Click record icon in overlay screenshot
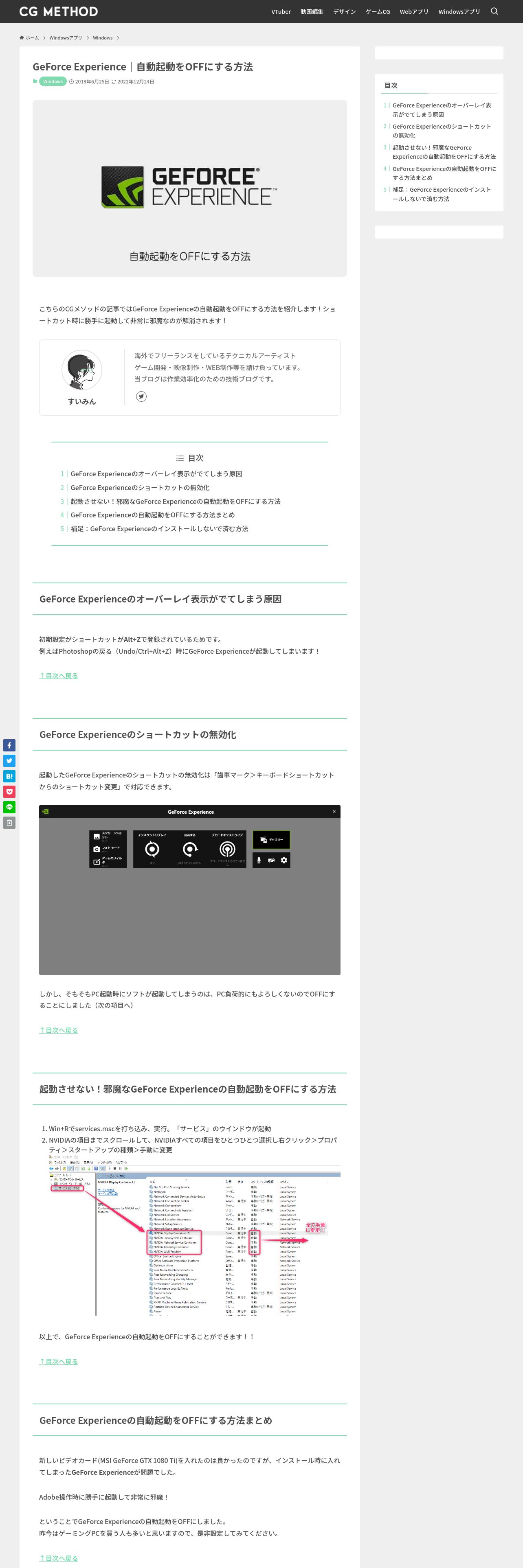 tap(190, 849)
